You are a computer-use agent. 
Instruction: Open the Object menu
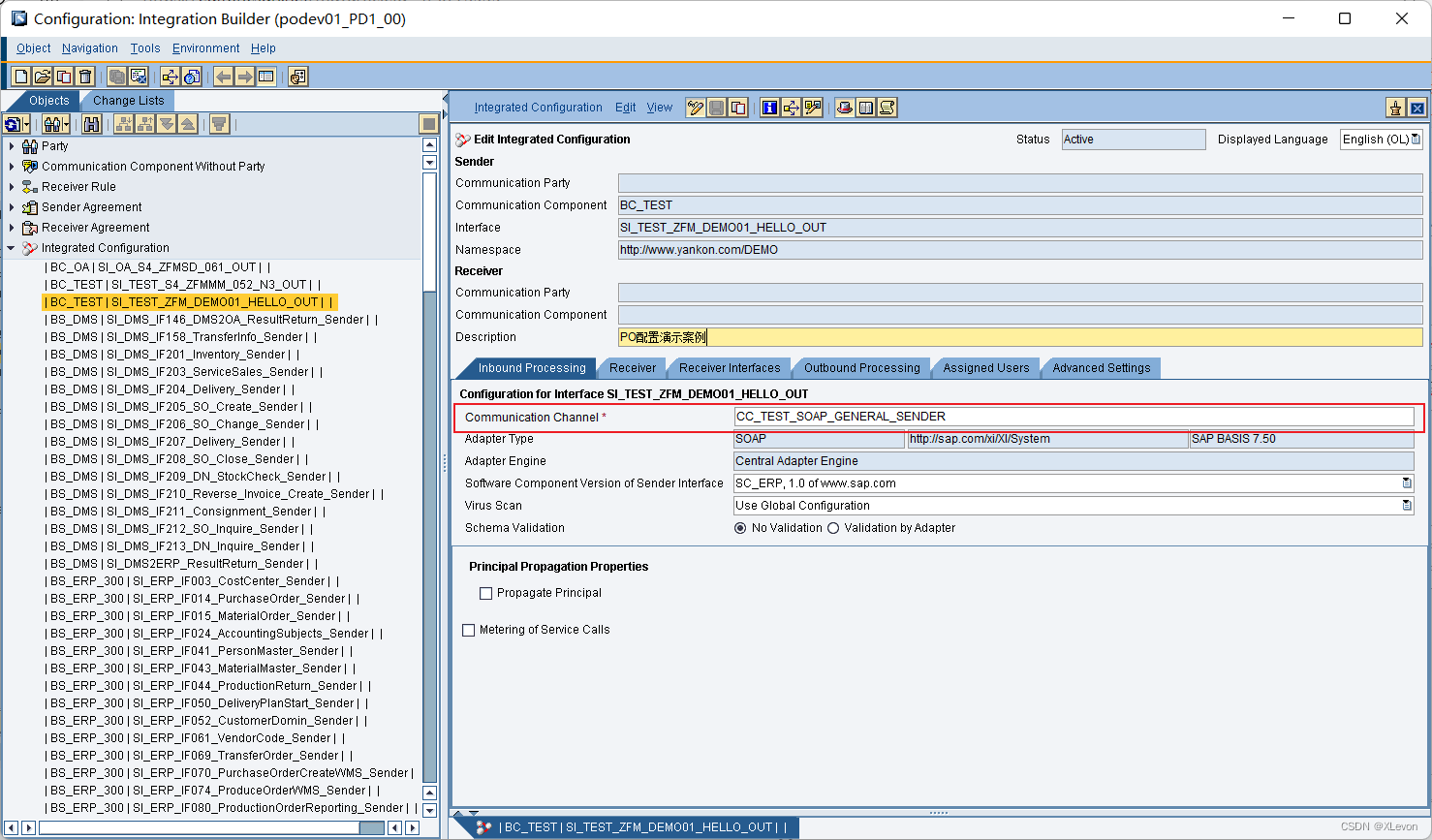coord(33,48)
